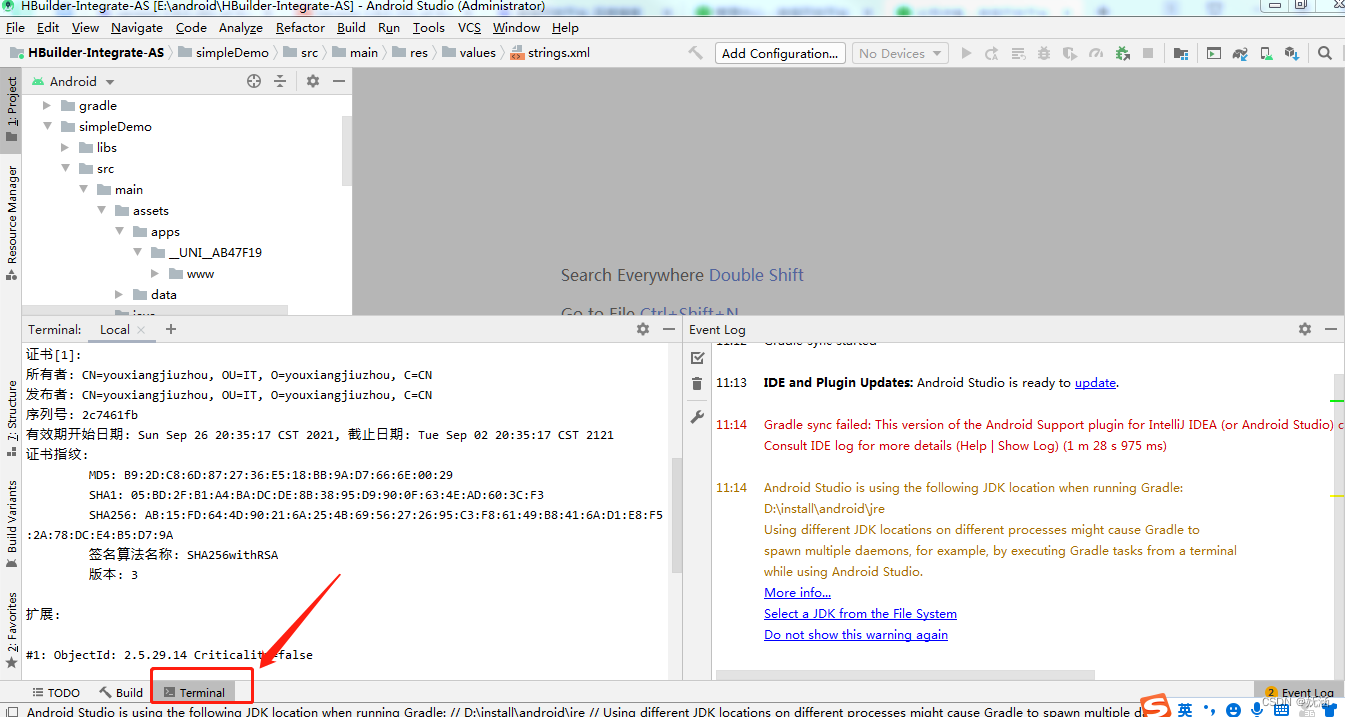The height and width of the screenshot is (717, 1345).
Task: Add a new terminal session with plus
Action: pos(171,329)
